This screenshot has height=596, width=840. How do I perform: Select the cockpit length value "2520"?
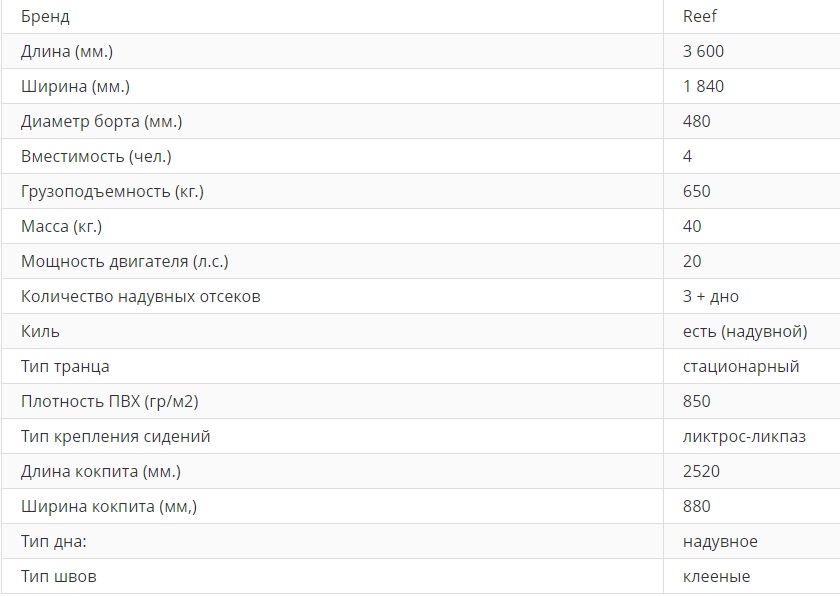point(701,472)
